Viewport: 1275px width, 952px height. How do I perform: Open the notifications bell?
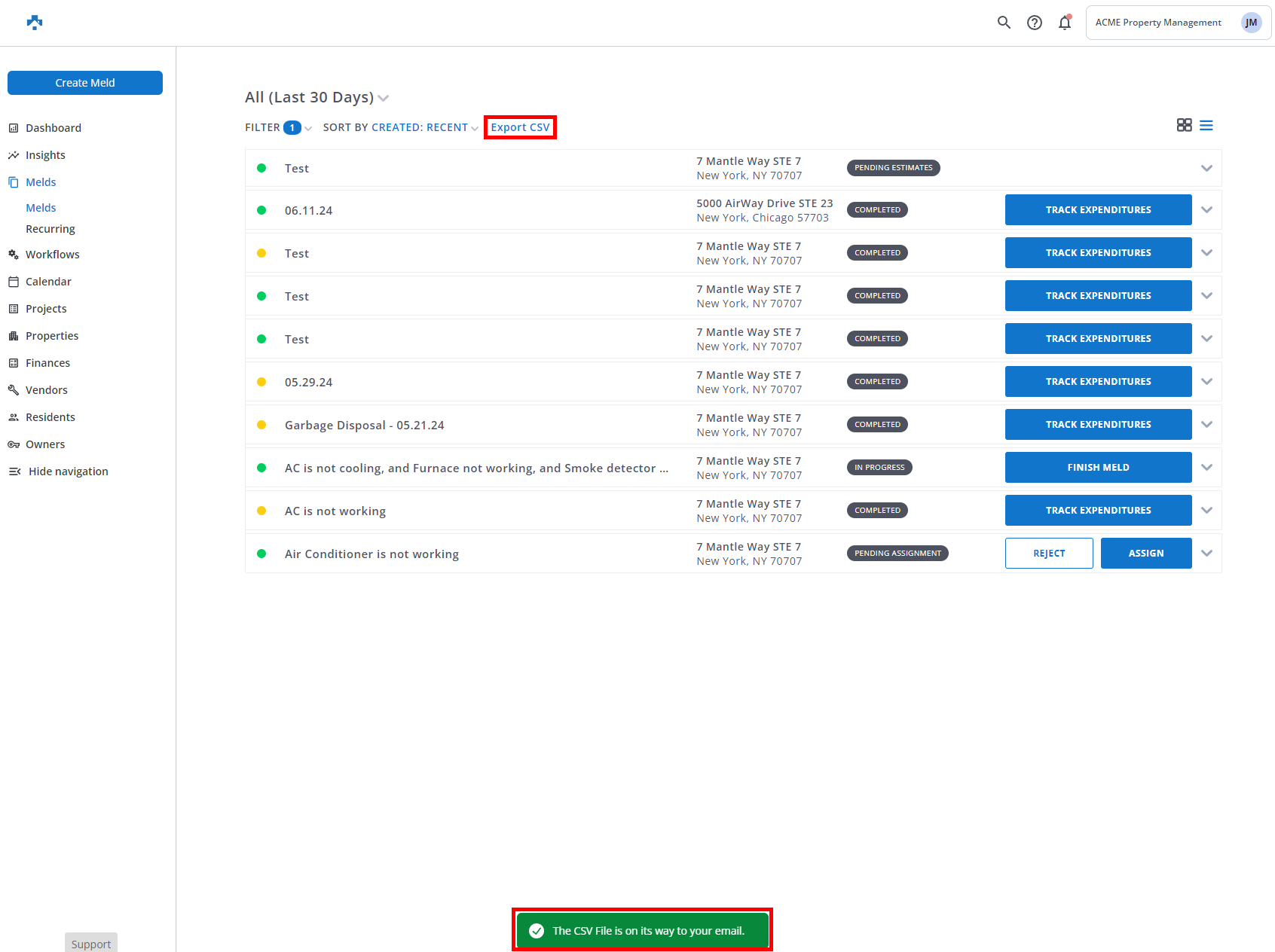(x=1065, y=23)
